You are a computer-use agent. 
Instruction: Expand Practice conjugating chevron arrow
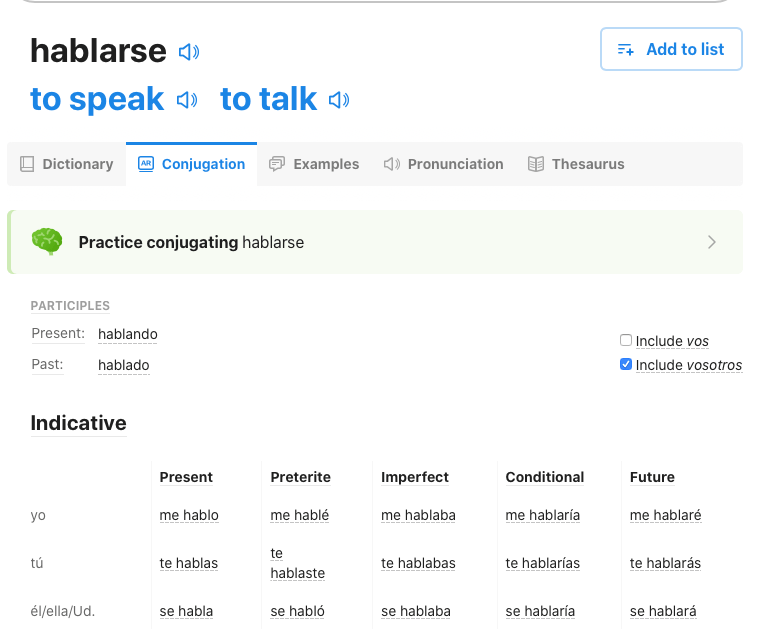[712, 242]
